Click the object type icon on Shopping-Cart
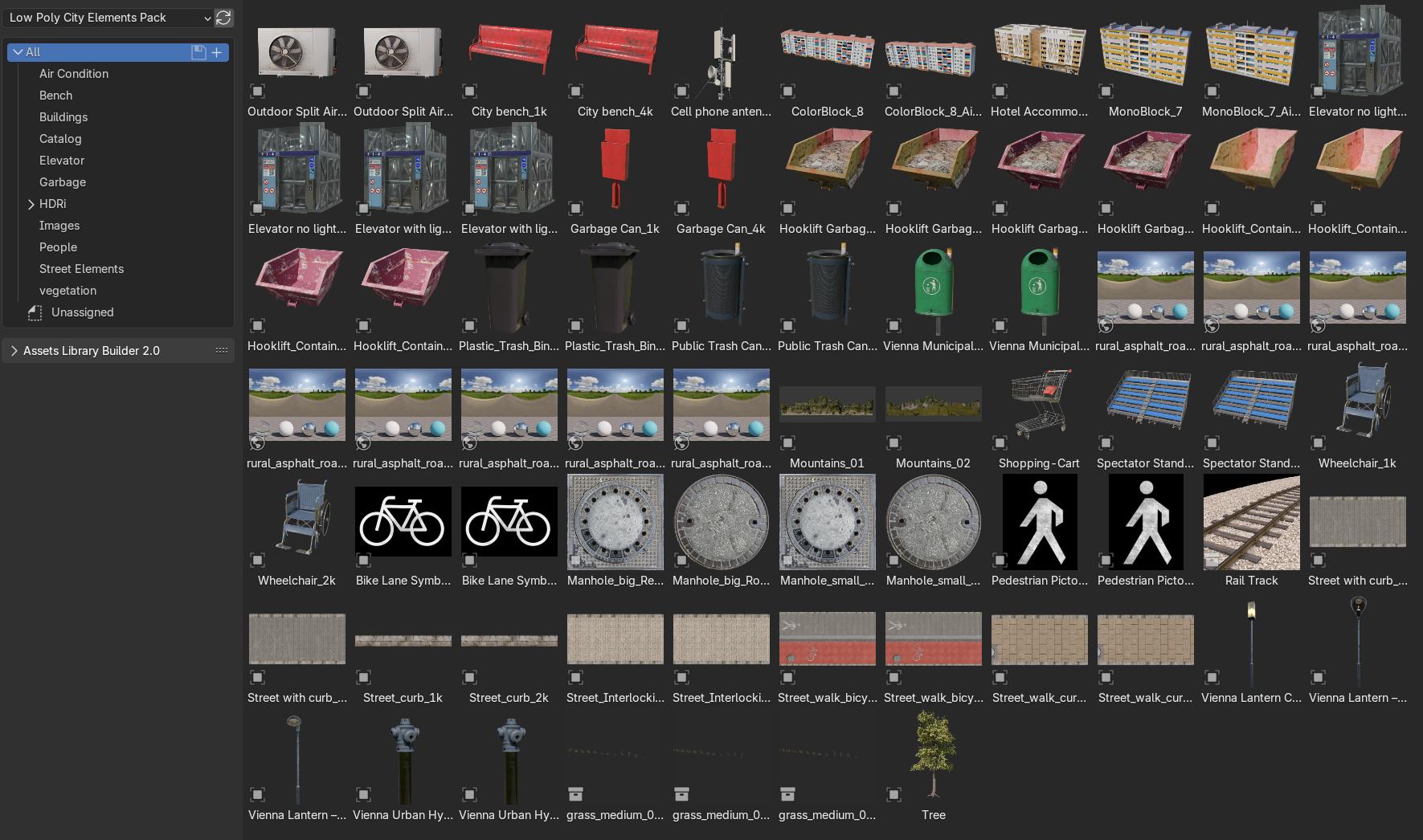Viewport: 1423px width, 840px height. (1000, 443)
